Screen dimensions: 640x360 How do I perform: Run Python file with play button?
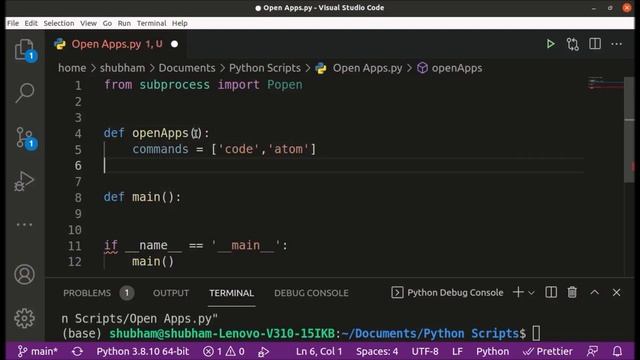point(550,44)
